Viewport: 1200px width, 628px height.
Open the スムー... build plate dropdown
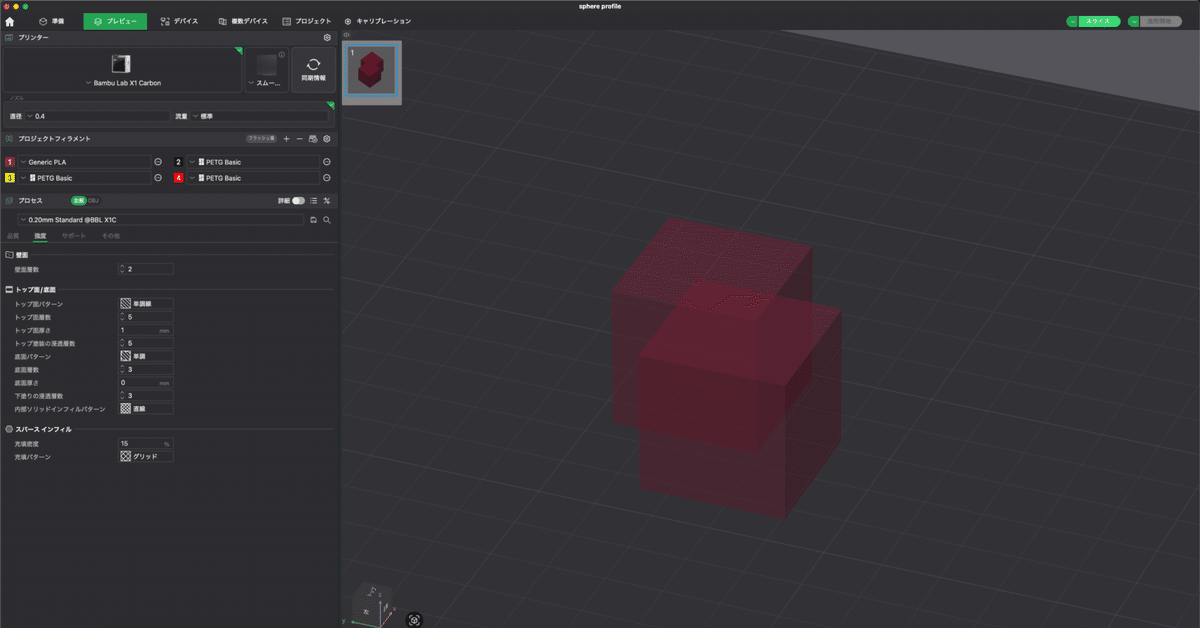coord(266,83)
